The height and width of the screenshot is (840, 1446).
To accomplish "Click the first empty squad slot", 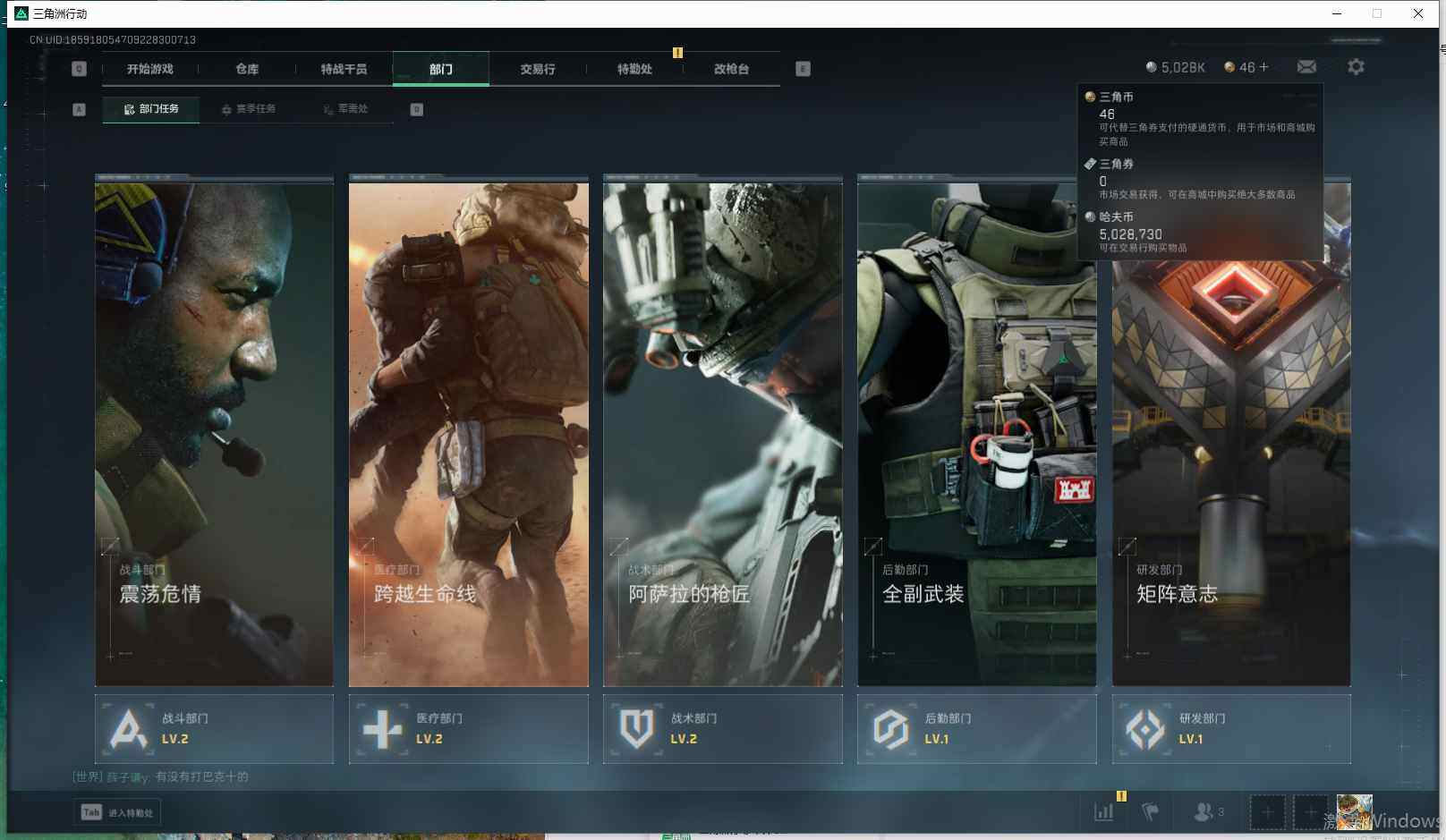I will point(1267,812).
